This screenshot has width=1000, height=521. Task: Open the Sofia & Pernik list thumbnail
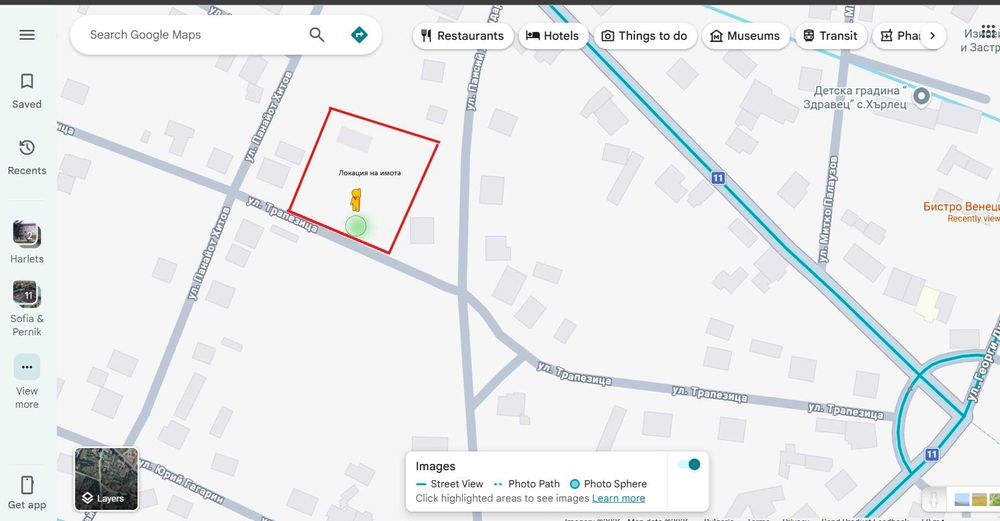tap(27, 294)
